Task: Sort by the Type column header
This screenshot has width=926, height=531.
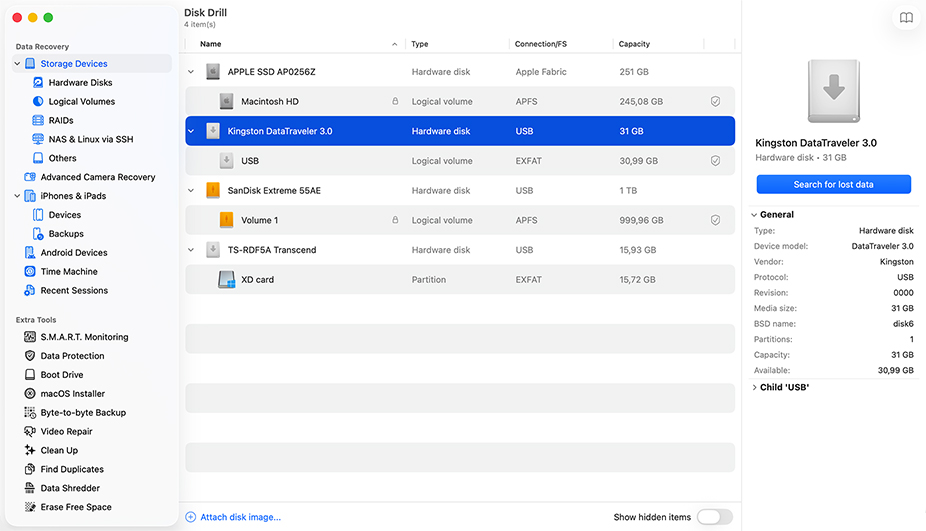Action: tap(419, 44)
